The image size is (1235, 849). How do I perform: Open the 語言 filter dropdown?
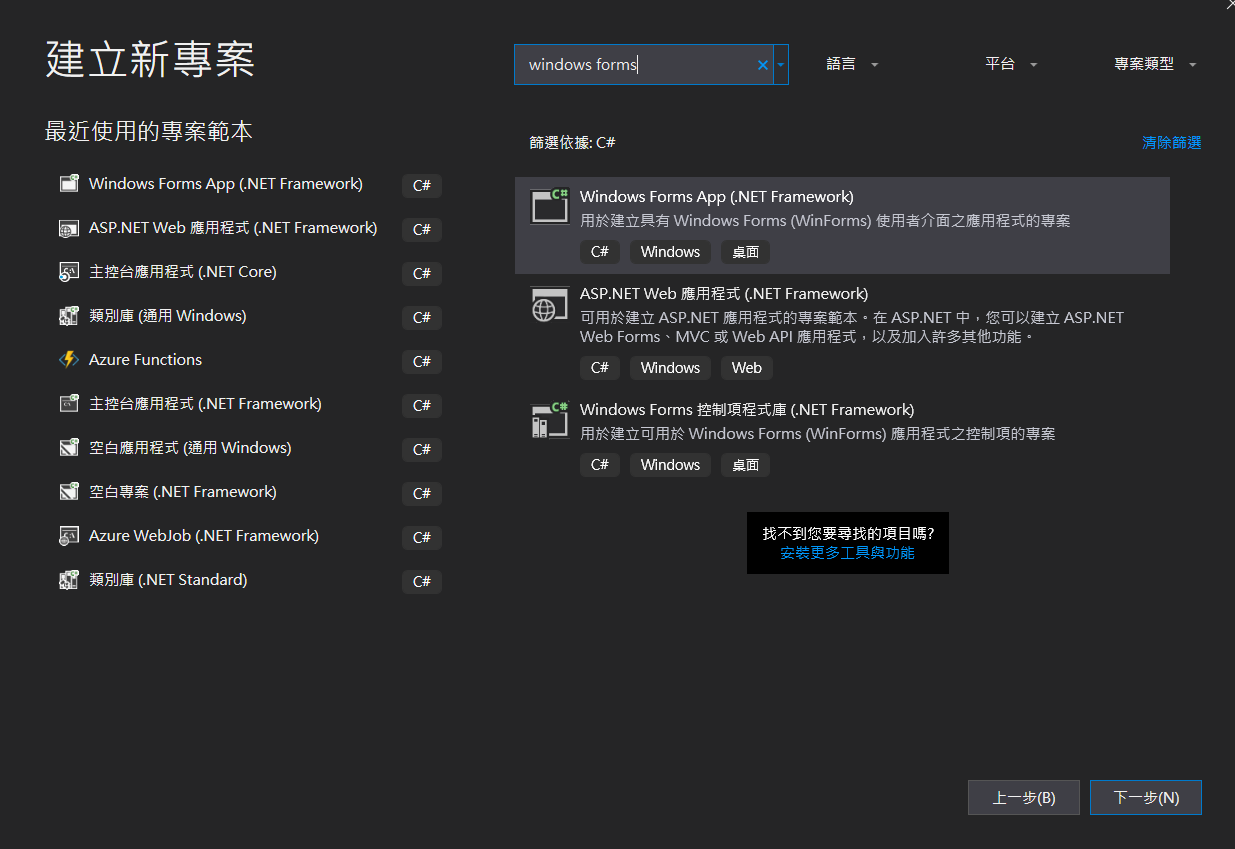click(x=853, y=64)
